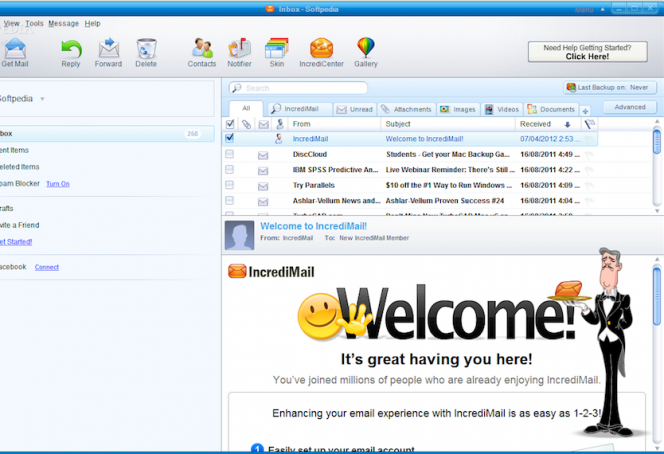The image size is (664, 454).
Task: Forward the selected message
Action: pos(108,52)
